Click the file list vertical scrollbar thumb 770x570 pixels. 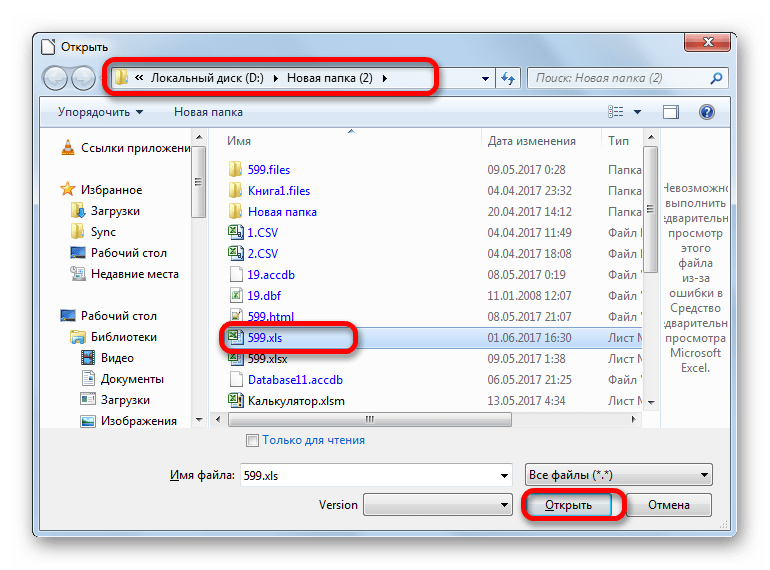tap(651, 209)
